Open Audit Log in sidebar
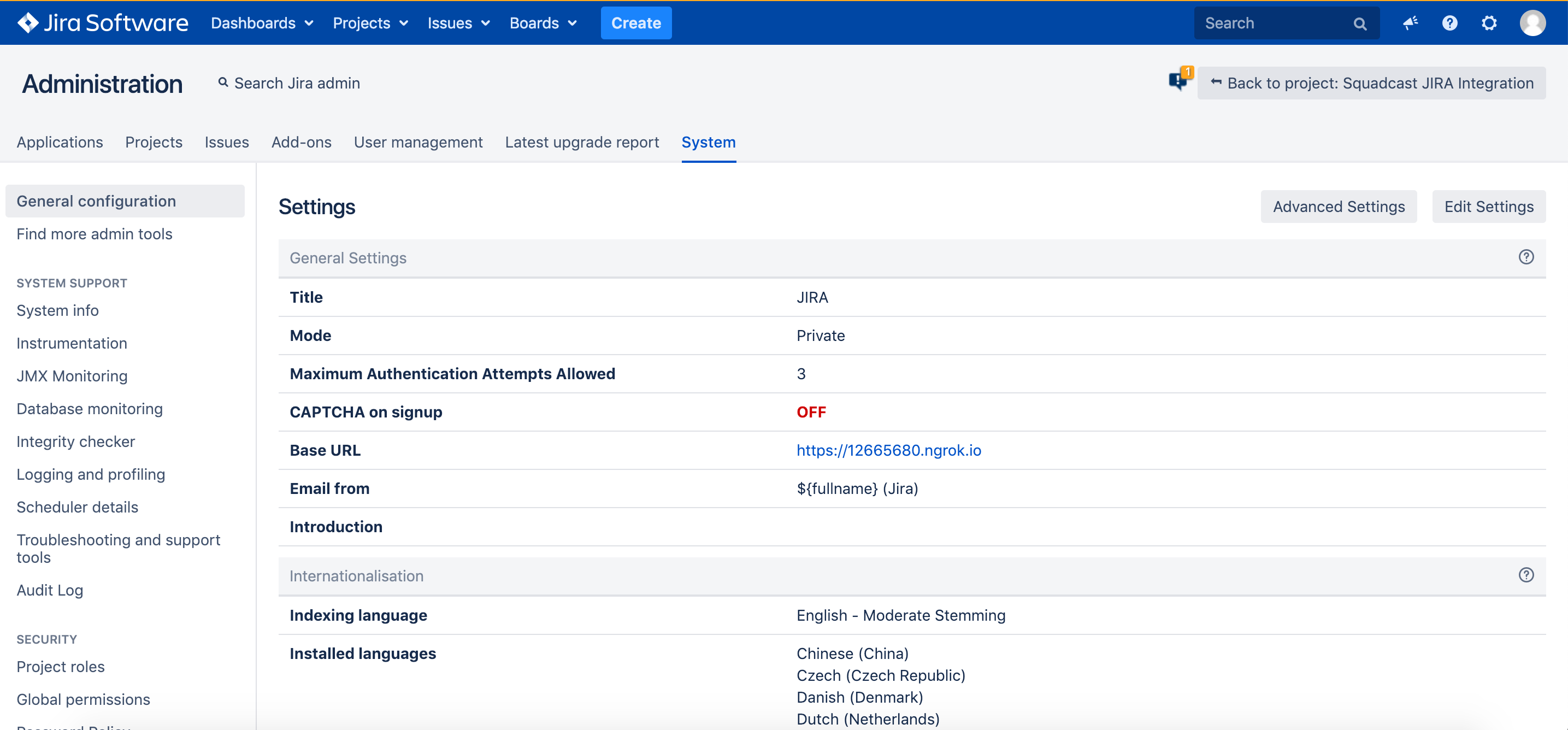Viewport: 1568px width, 730px height. 50,590
